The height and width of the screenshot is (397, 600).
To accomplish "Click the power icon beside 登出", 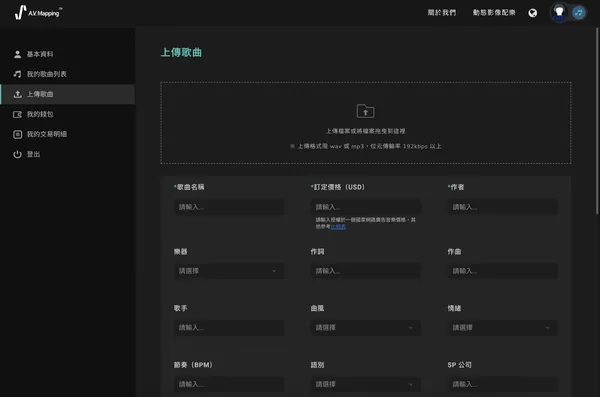I will tap(17, 154).
